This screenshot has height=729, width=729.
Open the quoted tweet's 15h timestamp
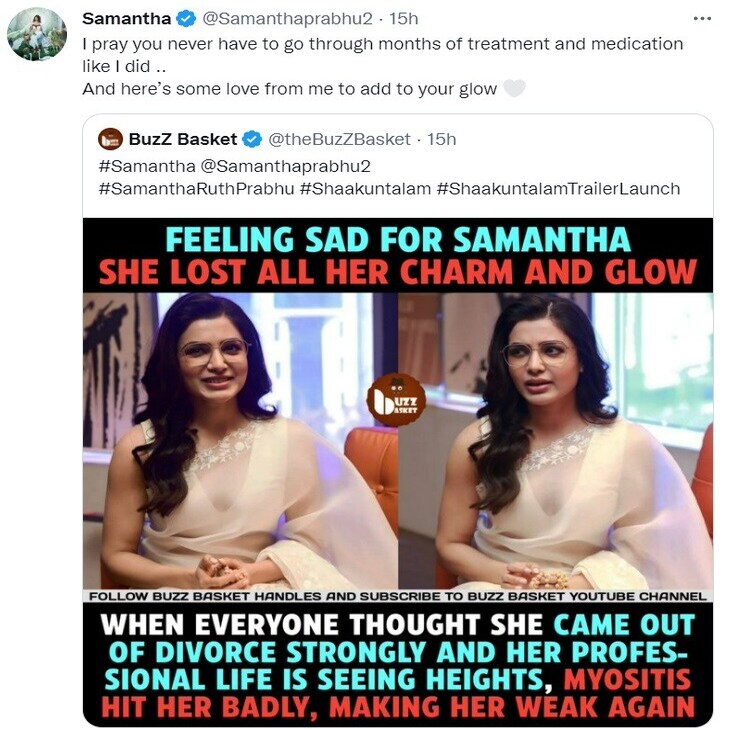coord(442,139)
